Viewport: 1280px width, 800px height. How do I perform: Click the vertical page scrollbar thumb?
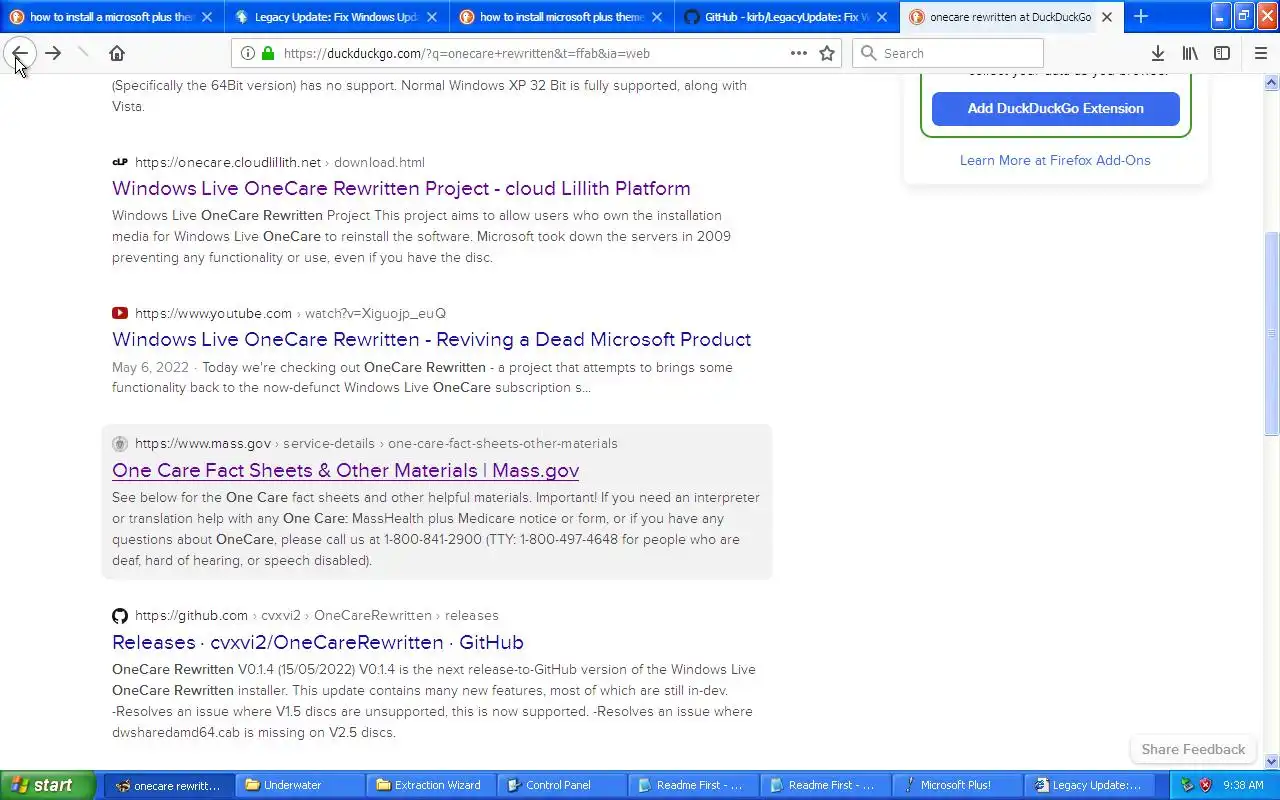tap(1272, 333)
